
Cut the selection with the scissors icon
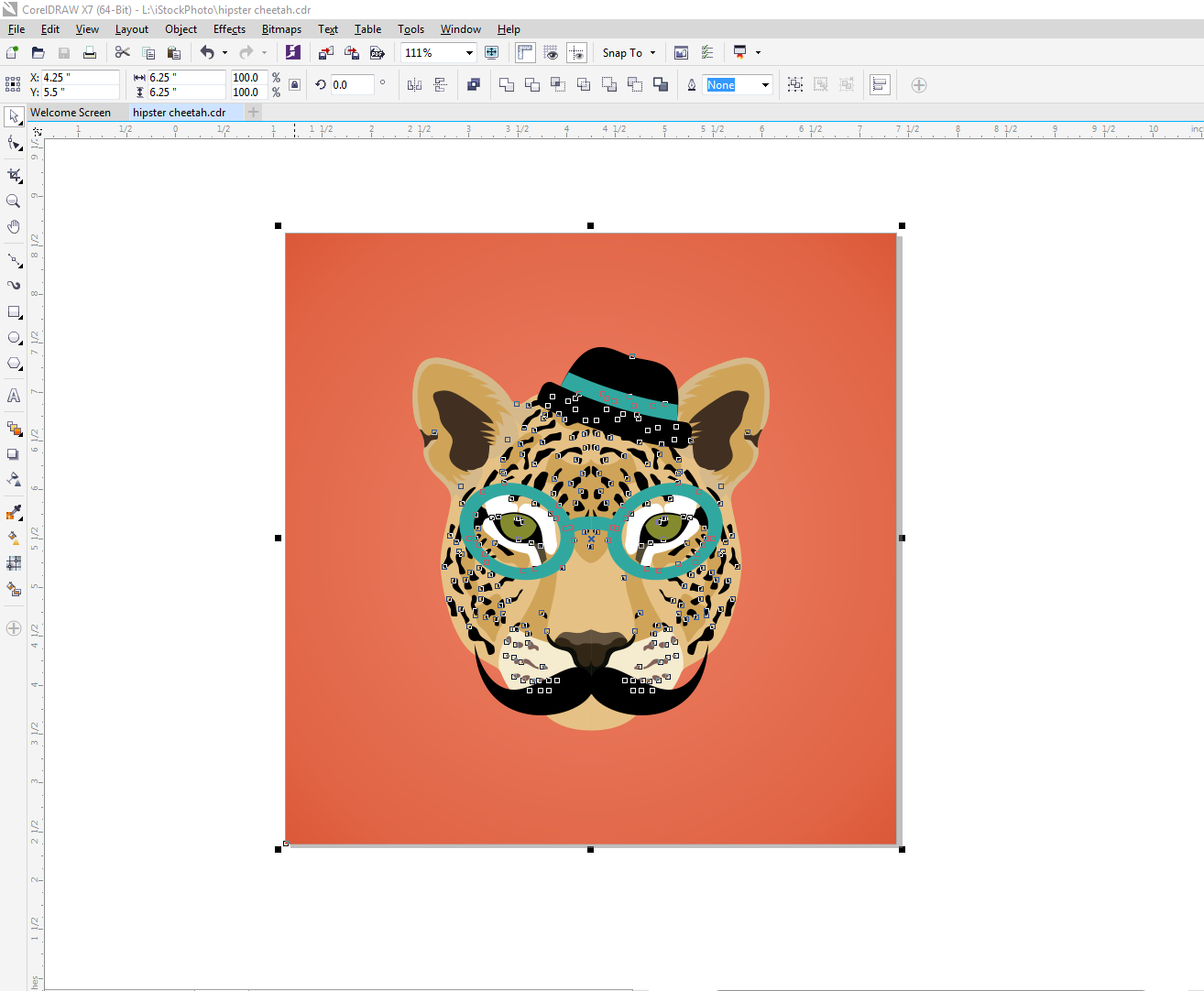122,52
